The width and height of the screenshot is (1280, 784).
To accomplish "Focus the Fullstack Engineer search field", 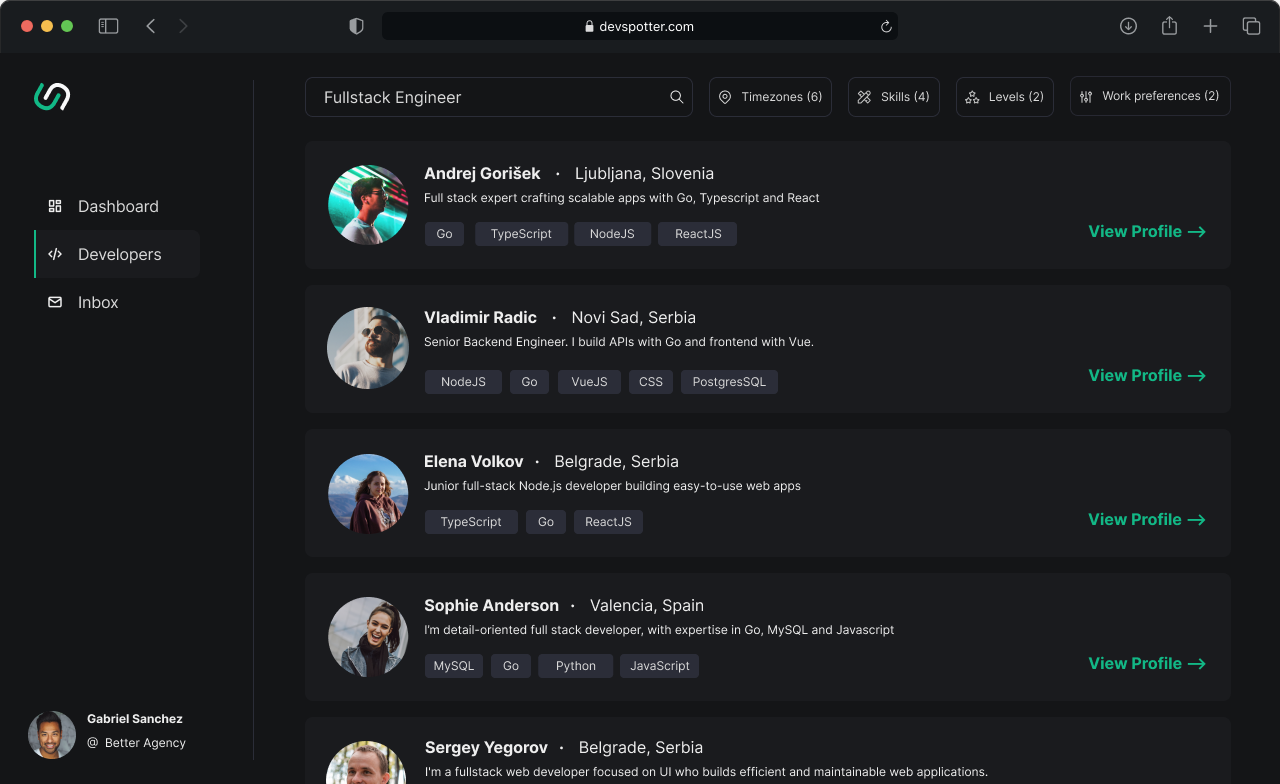I will coord(498,97).
